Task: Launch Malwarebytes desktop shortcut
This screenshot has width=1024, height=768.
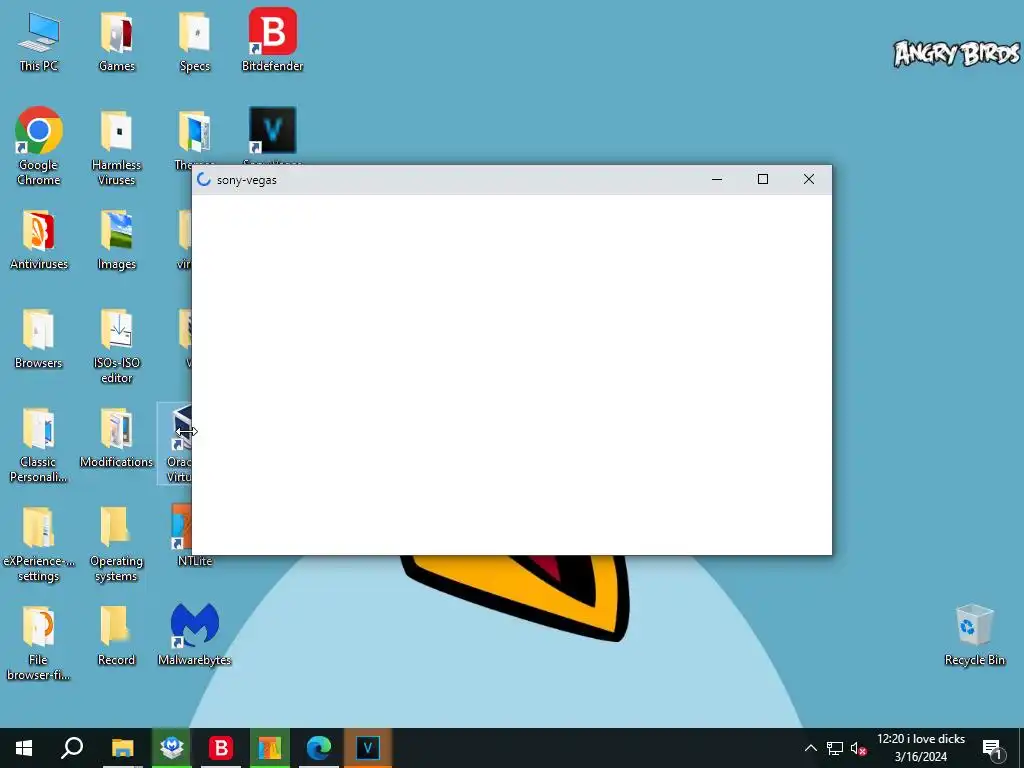Action: (x=195, y=633)
